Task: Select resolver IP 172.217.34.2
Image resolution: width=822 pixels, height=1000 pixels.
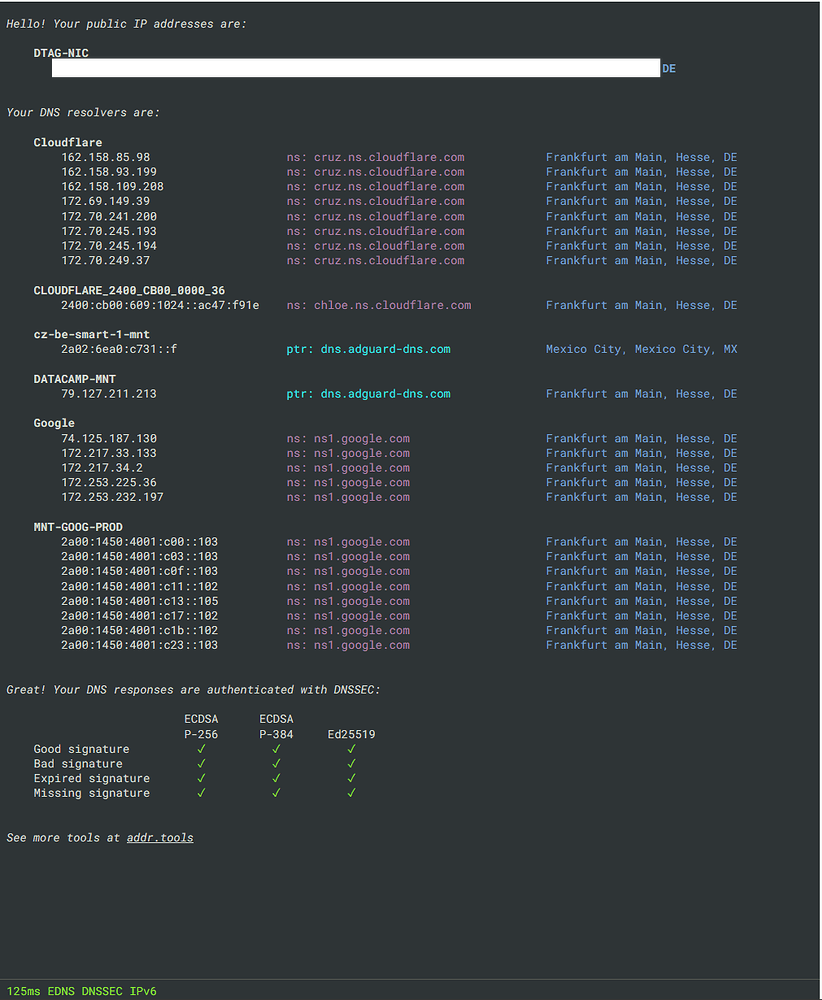Action: (x=102, y=467)
